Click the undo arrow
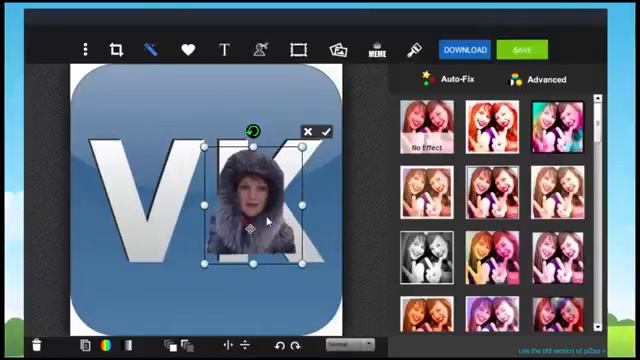 click(x=280, y=346)
